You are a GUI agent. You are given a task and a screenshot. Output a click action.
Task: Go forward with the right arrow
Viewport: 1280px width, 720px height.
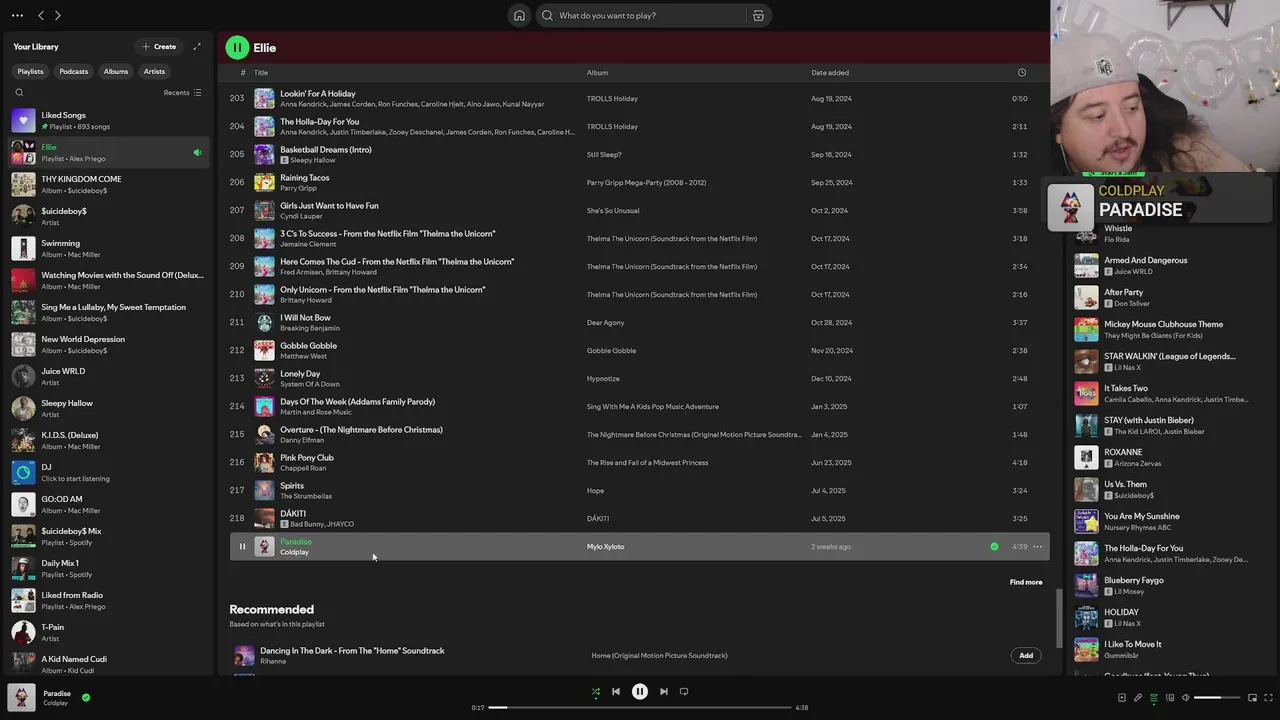point(58,15)
